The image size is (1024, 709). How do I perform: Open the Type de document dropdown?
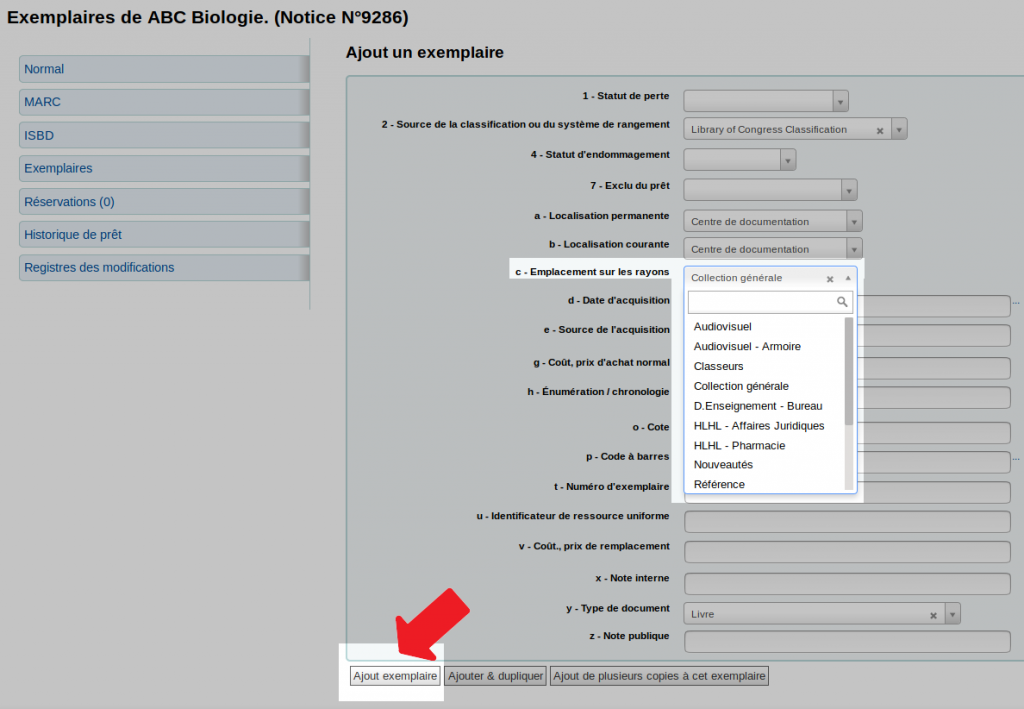point(953,614)
